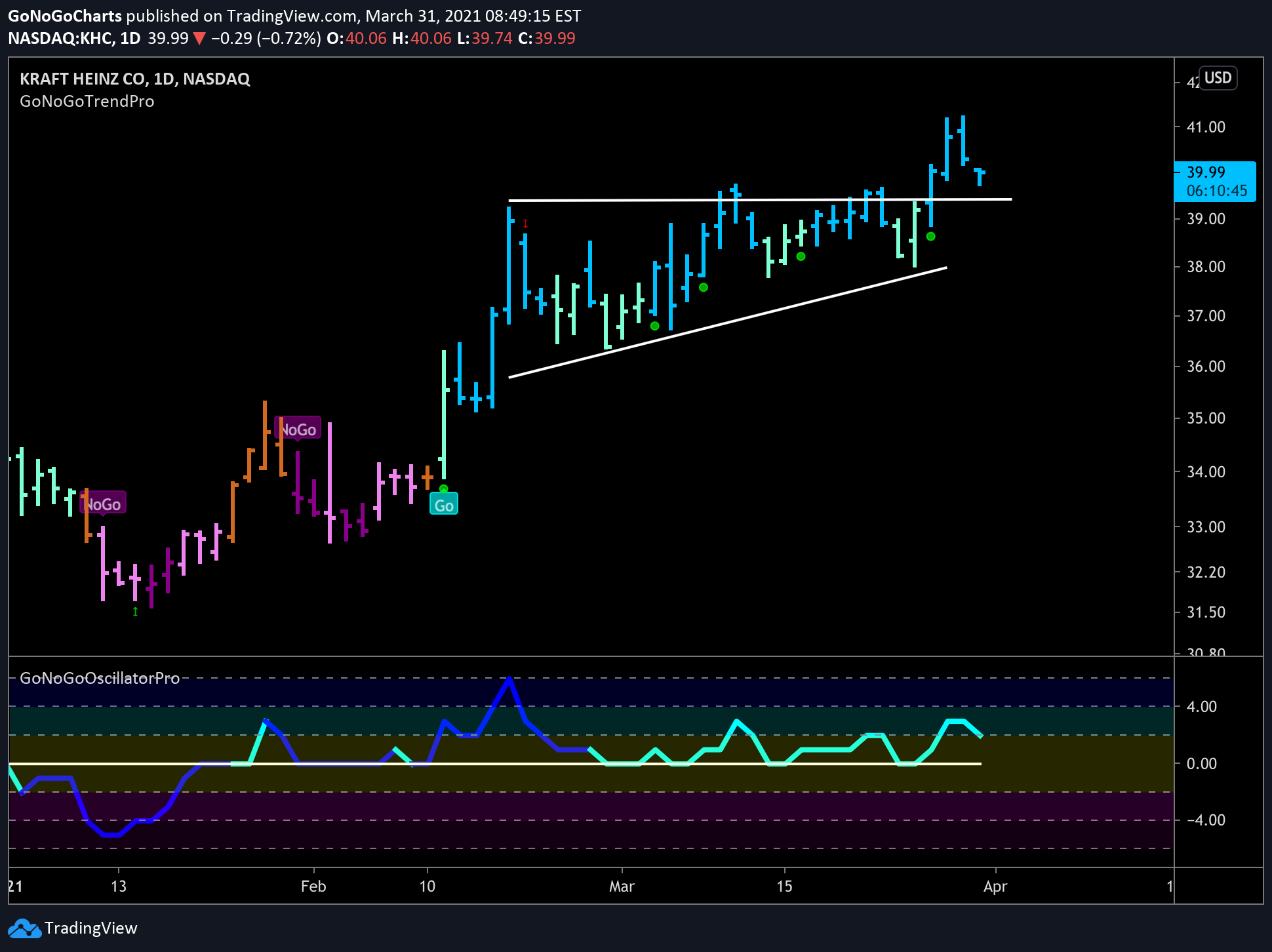1272x952 pixels.
Task: Click the upper white horizontal resistance trendline
Action: [760, 199]
